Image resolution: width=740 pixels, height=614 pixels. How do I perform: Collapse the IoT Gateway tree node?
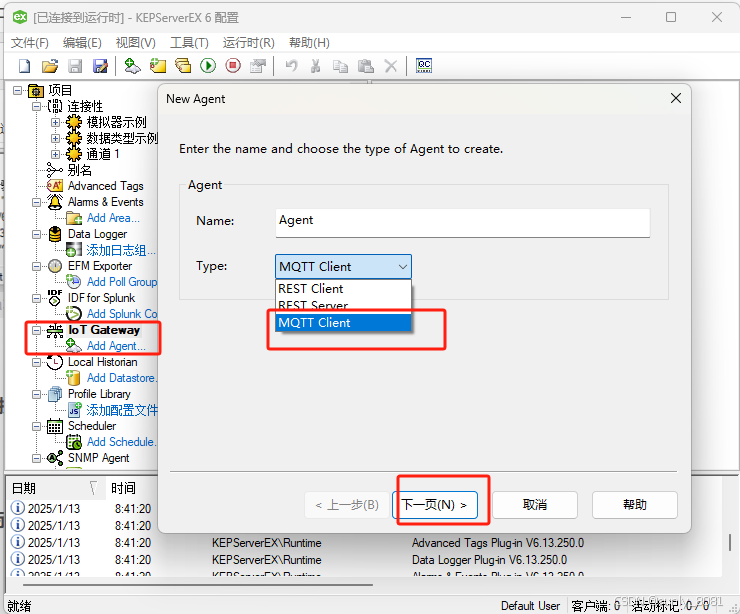pyautogui.click(x=36, y=330)
